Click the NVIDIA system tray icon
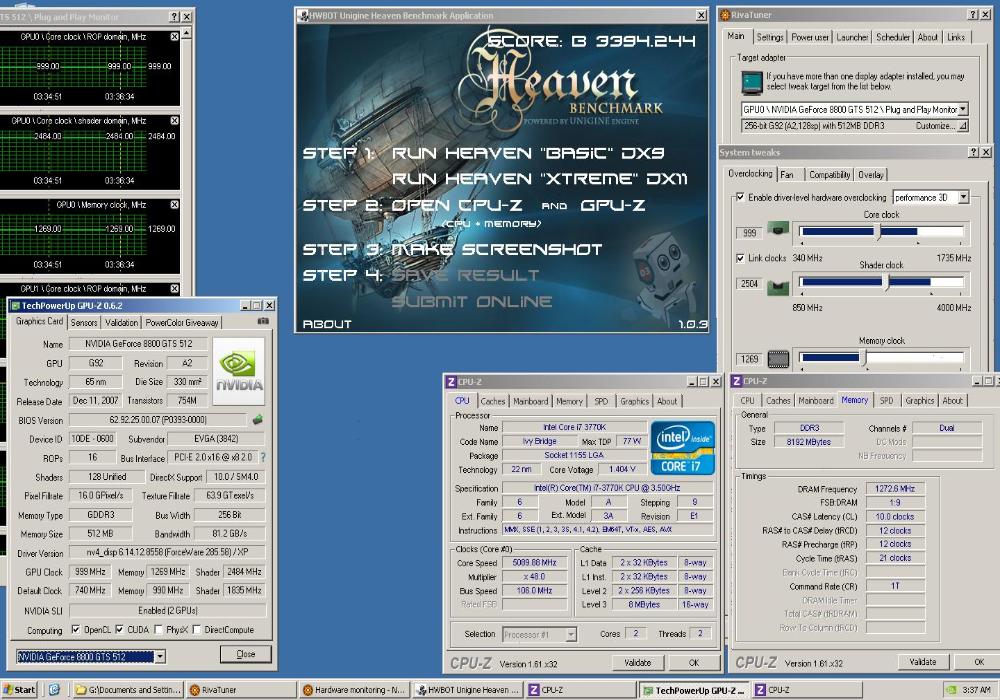The width and height of the screenshot is (1000, 700). coord(951,690)
